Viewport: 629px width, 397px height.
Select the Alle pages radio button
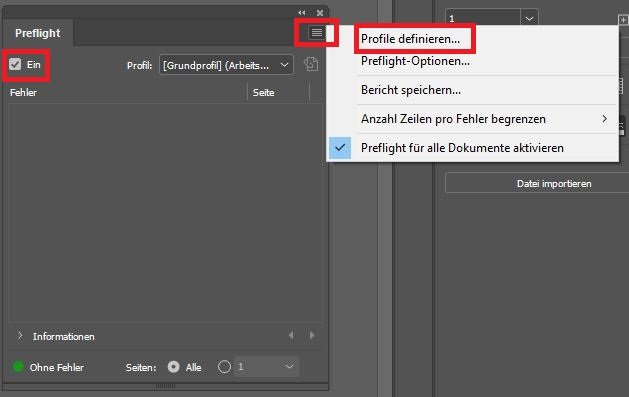click(x=174, y=367)
